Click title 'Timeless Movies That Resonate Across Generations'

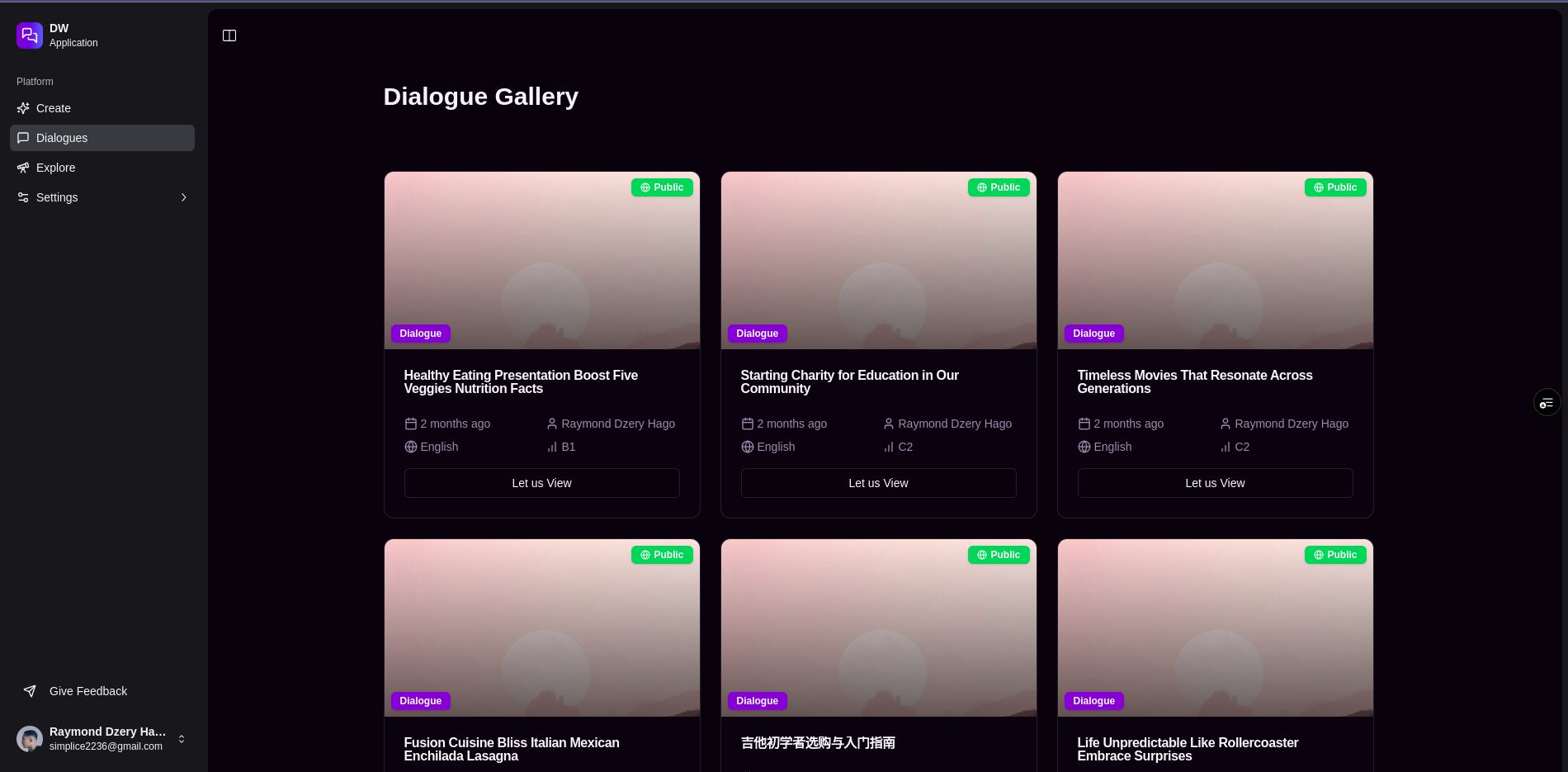[x=1195, y=381]
